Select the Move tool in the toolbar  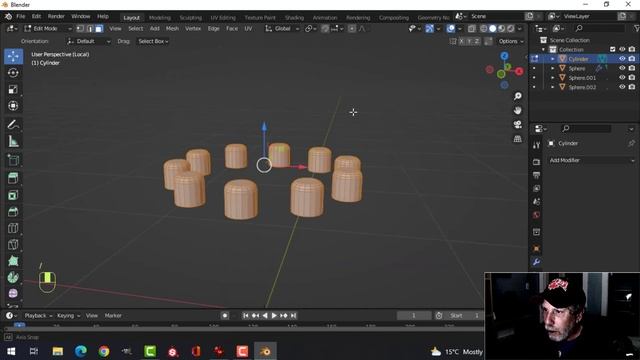click(13, 56)
